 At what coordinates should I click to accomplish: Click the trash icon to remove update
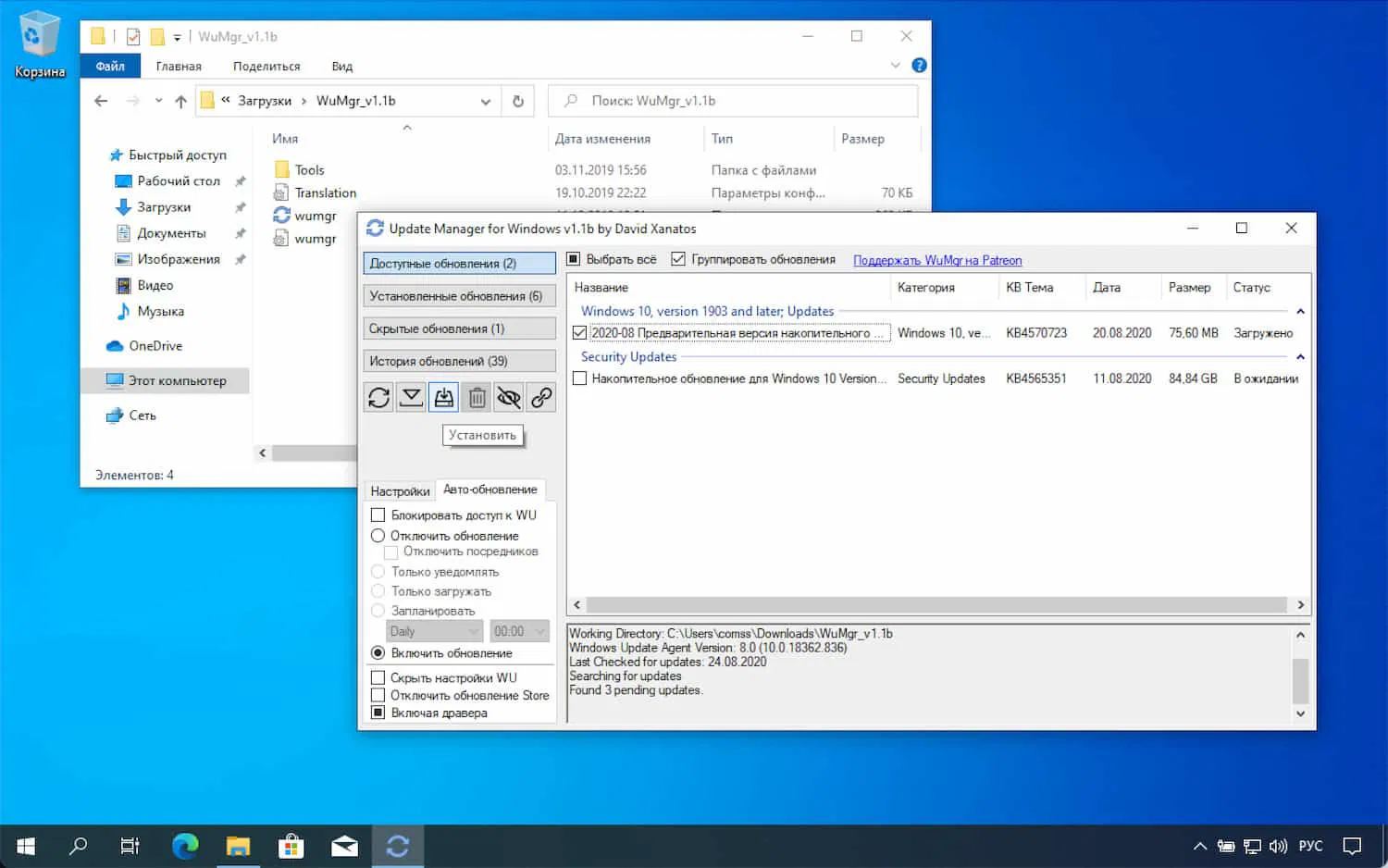[477, 397]
